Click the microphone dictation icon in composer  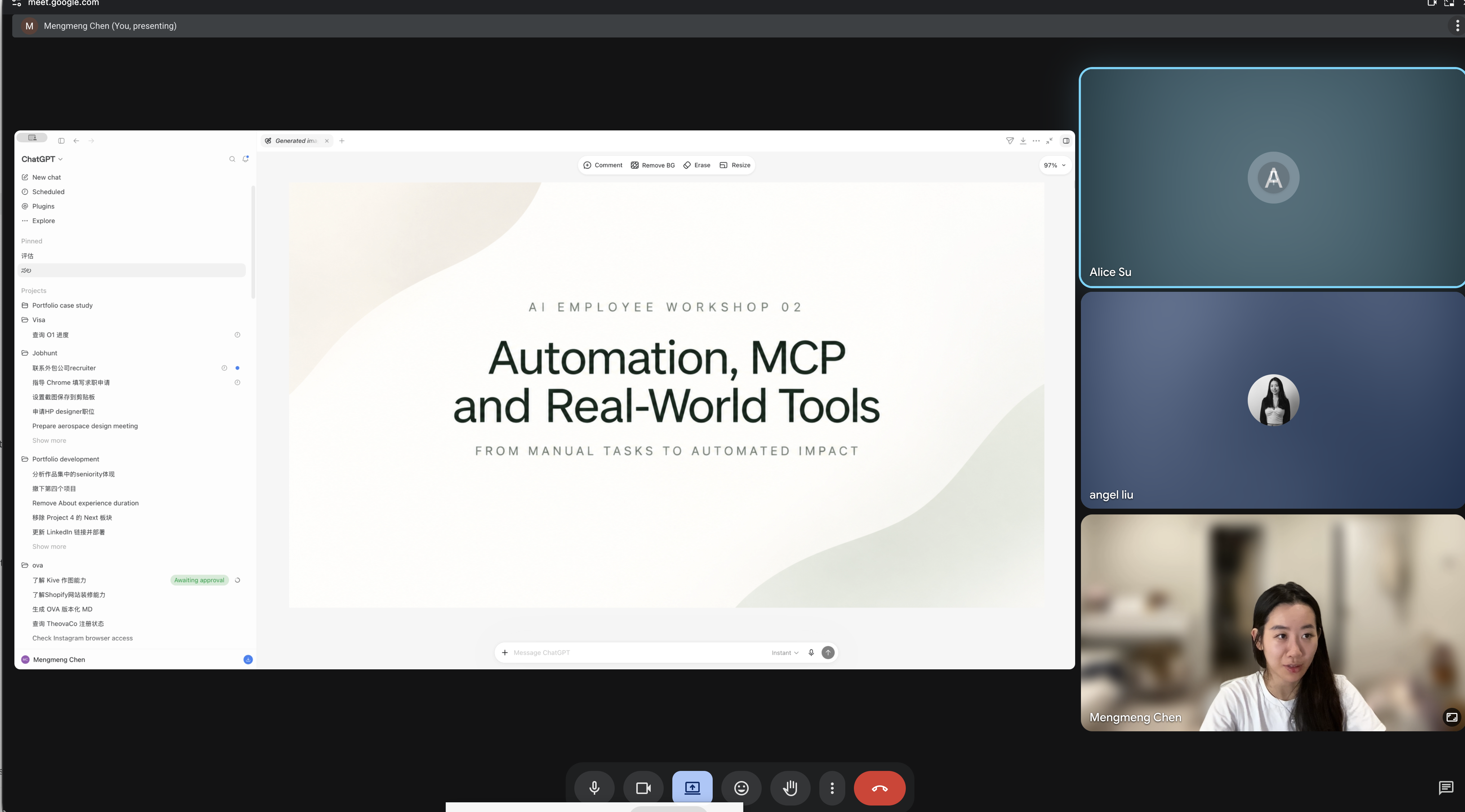point(811,653)
